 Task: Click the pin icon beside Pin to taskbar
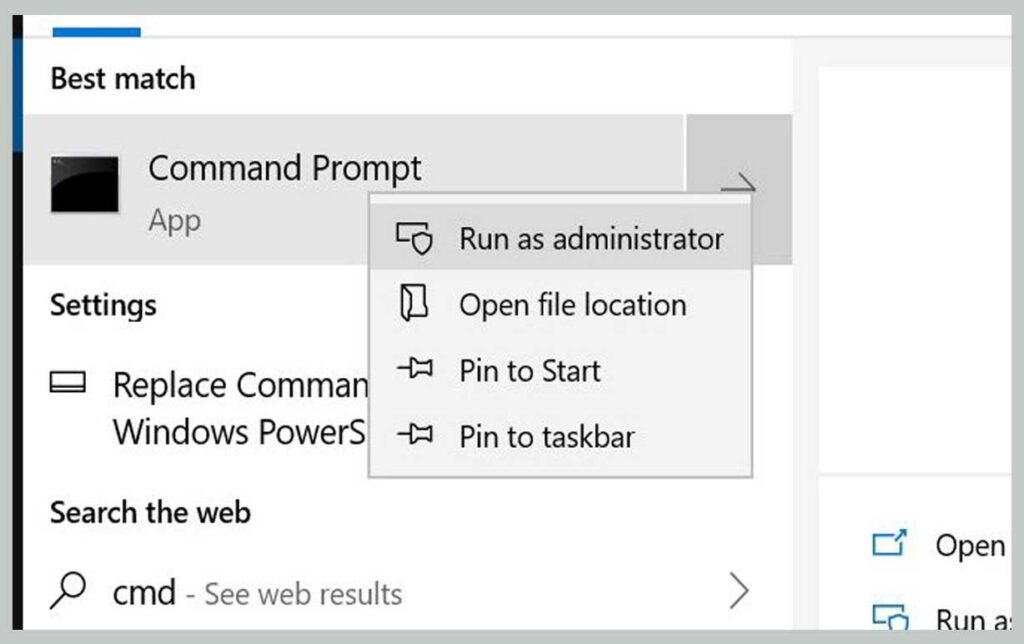point(420,436)
